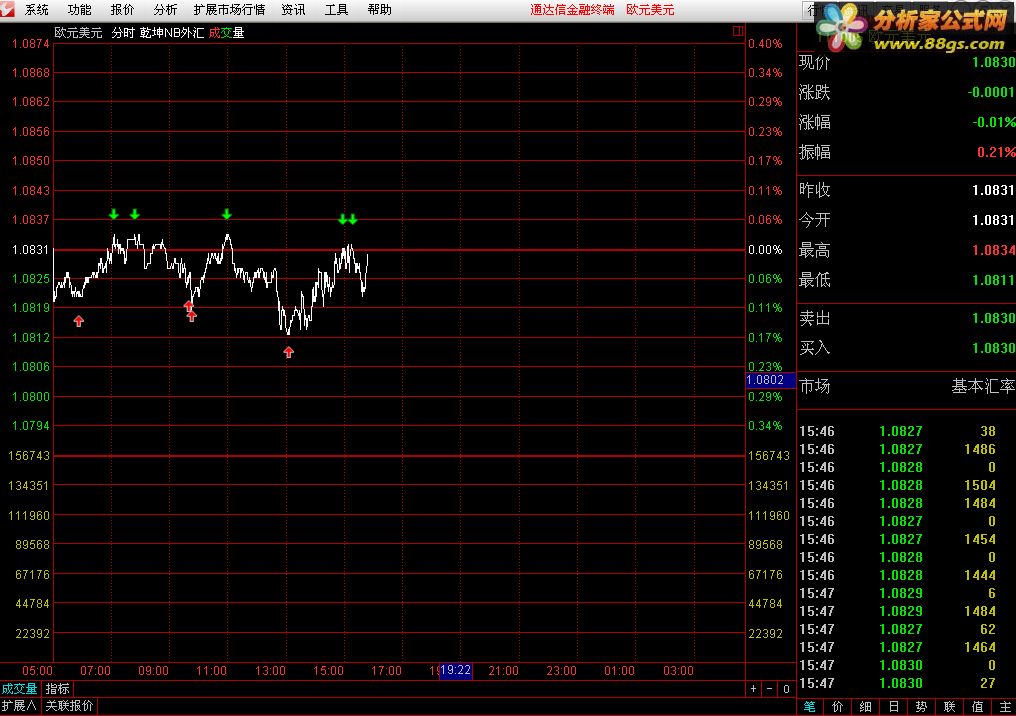The width and height of the screenshot is (1016, 716).
Task: Click the 涨幅 value -0.01%
Action: (994, 122)
